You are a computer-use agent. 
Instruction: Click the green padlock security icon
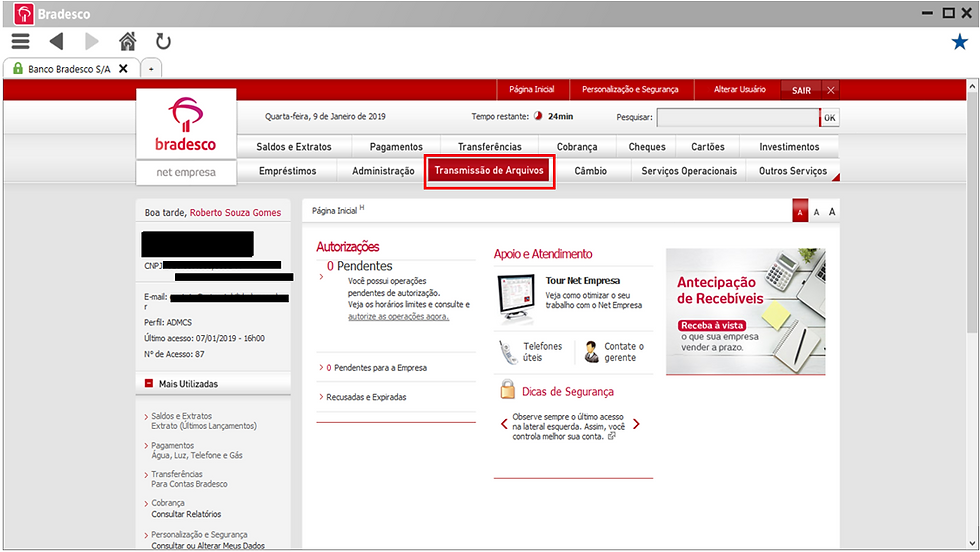[x=18, y=68]
